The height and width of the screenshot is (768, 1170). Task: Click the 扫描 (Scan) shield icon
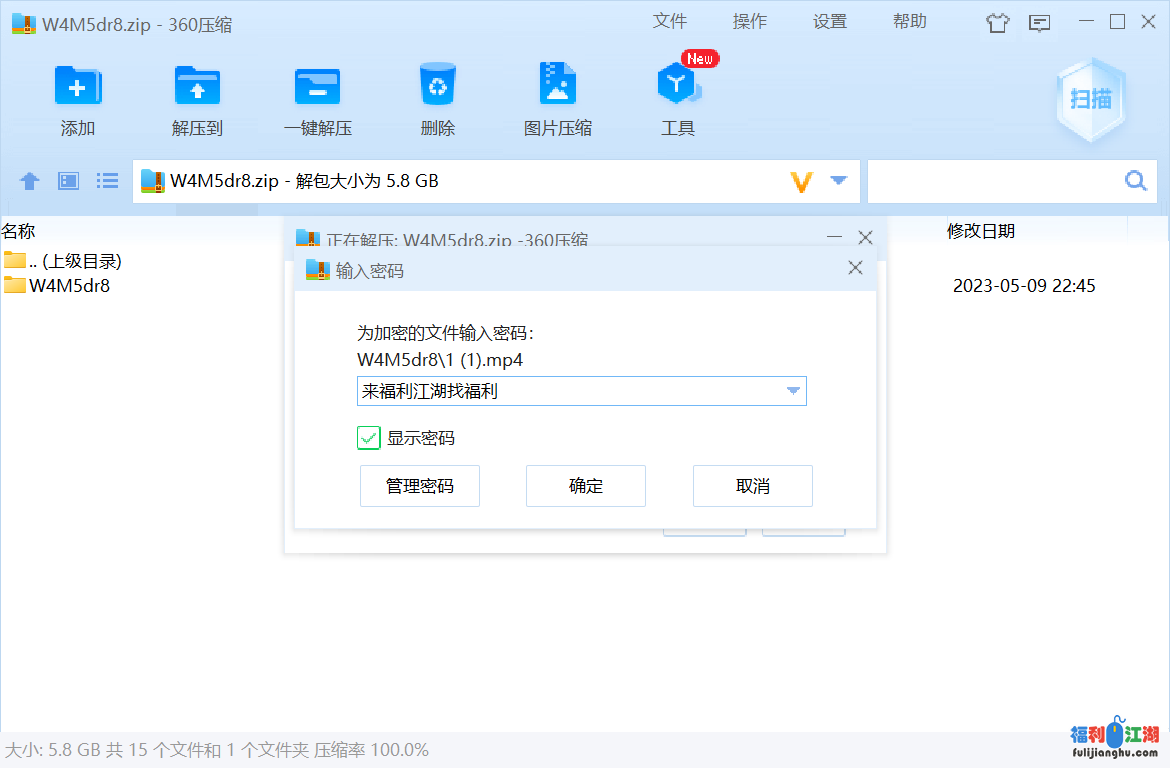(1090, 98)
